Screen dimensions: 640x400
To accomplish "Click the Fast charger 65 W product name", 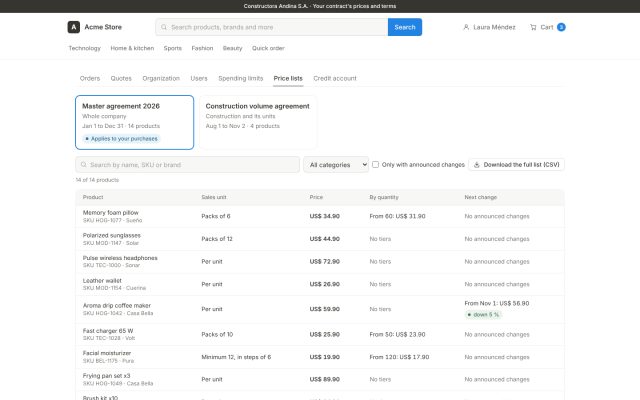I will click(108, 331).
